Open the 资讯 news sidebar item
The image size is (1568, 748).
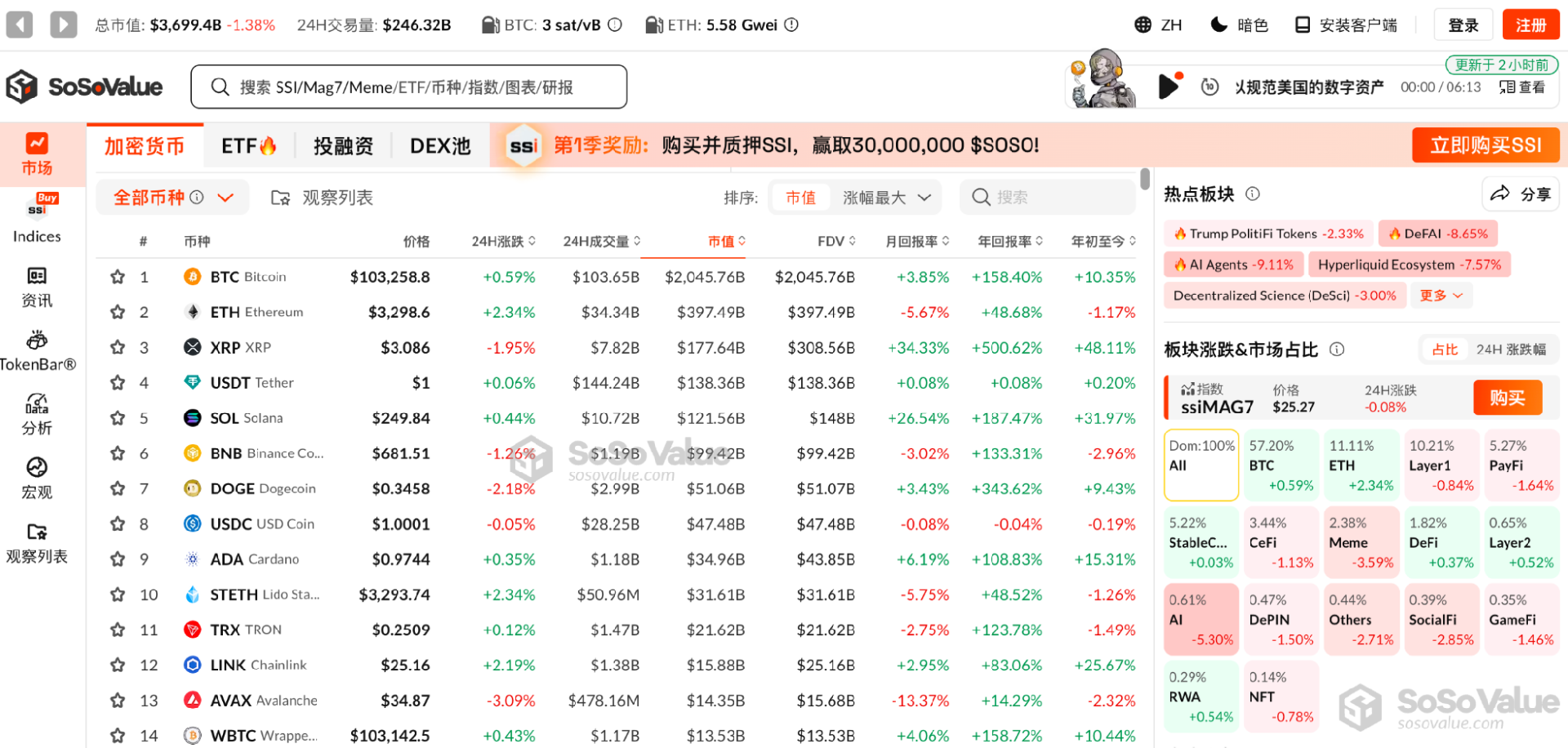37,287
